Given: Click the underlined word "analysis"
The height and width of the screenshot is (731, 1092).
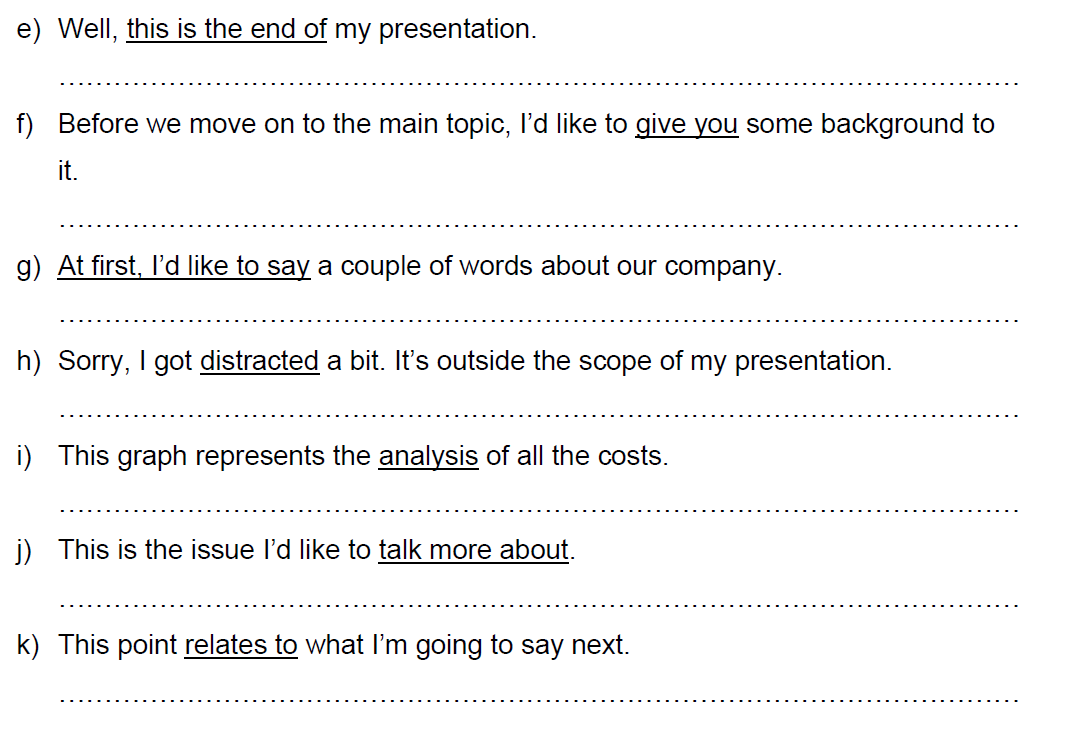Looking at the screenshot, I should (428, 456).
